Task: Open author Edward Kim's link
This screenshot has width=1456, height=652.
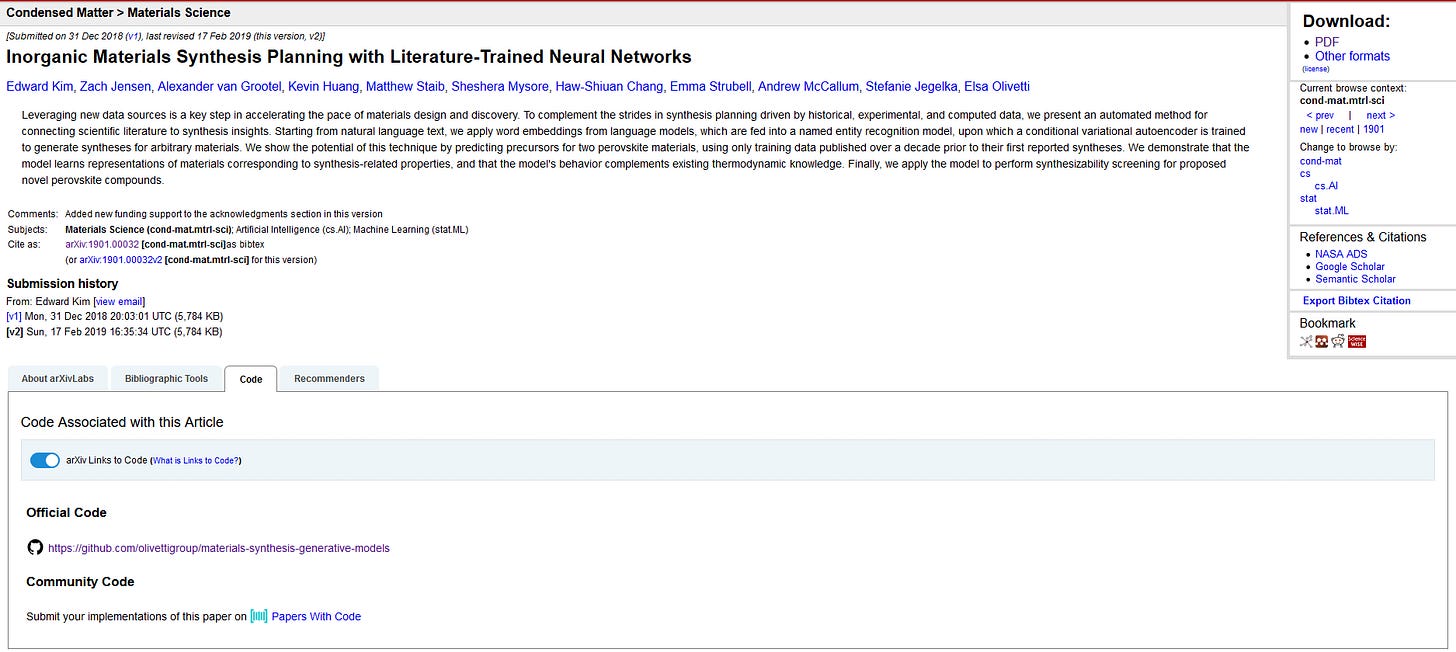Action: [x=40, y=86]
